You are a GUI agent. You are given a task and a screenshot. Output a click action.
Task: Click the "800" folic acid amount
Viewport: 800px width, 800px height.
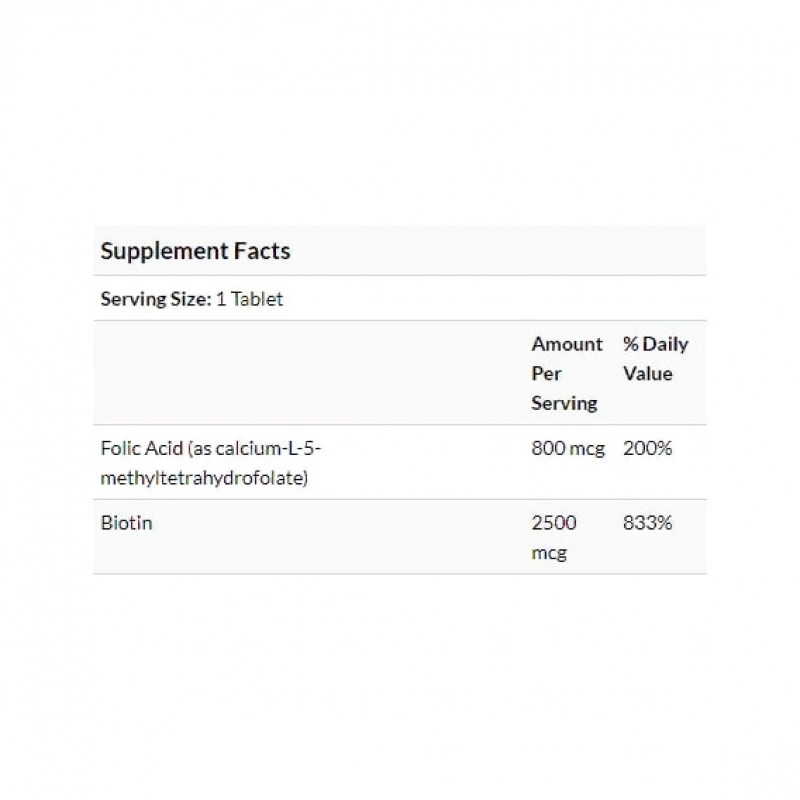click(547, 449)
